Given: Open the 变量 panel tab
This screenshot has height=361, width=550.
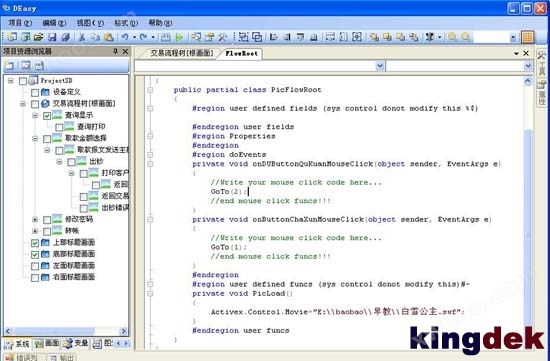Looking at the screenshot, I should pos(76,343).
